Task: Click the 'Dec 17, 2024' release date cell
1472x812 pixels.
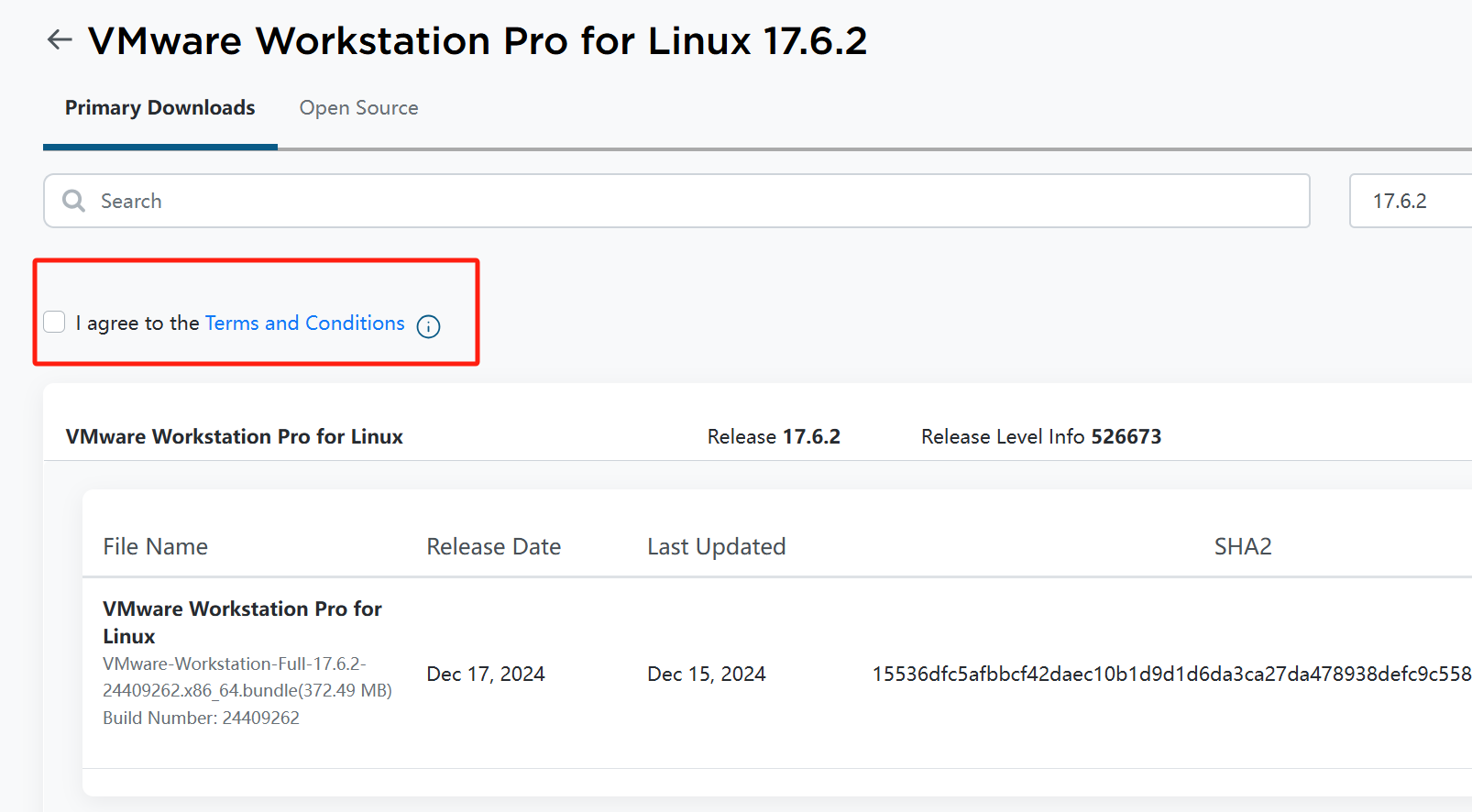Action: (x=486, y=674)
